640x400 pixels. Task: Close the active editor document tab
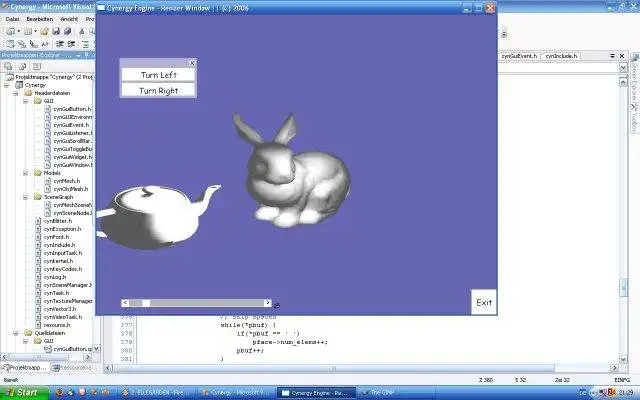622,56
